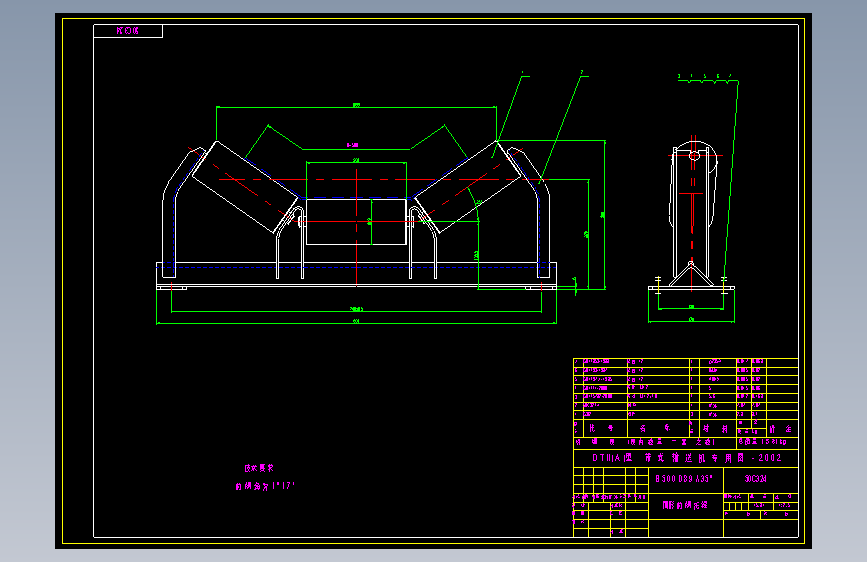867x562 pixels.
Task: Click the top green span dimension line
Action: point(356,107)
